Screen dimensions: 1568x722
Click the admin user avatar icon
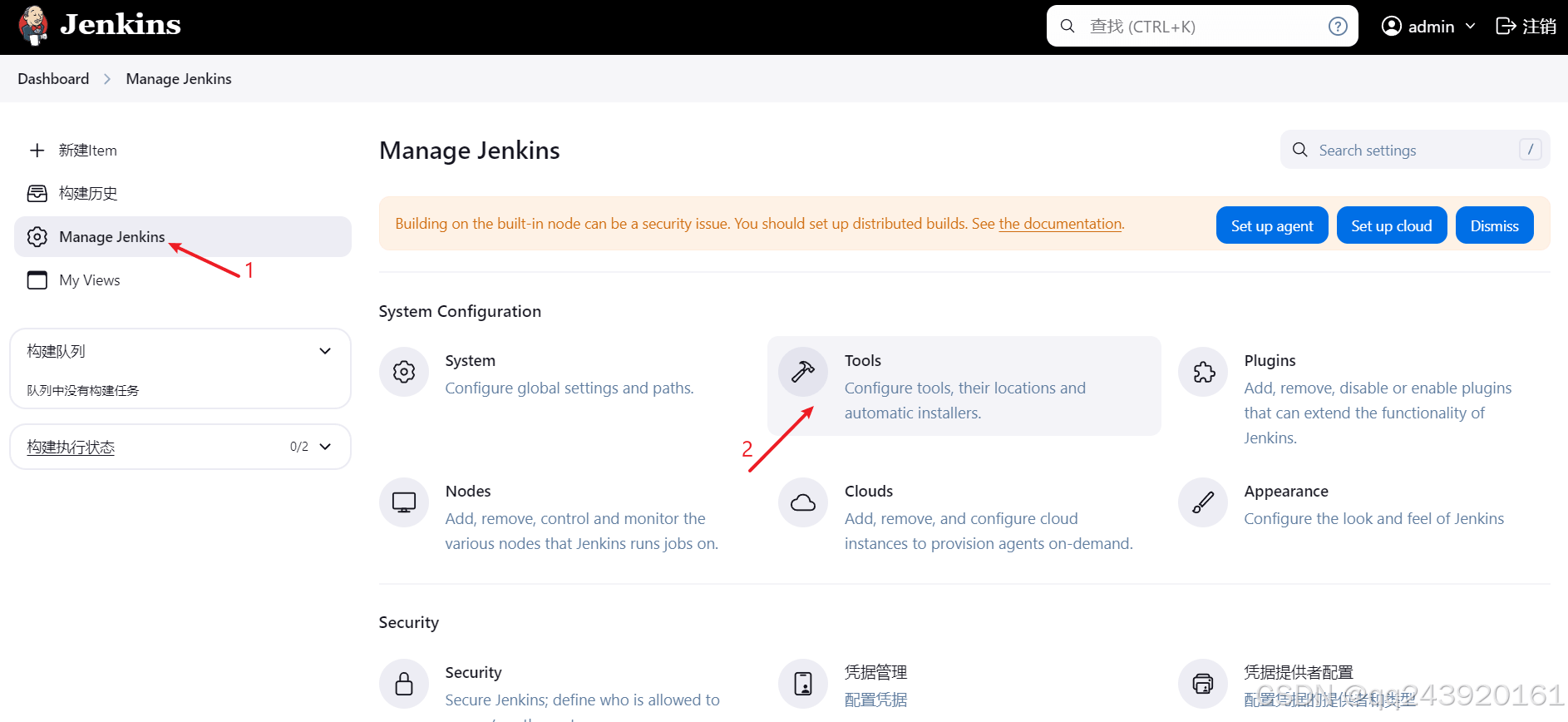pos(1391,26)
